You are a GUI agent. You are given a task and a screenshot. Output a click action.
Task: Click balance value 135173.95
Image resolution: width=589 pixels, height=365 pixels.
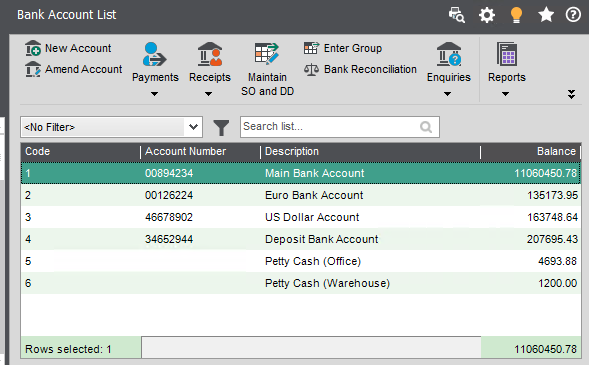(x=553, y=195)
